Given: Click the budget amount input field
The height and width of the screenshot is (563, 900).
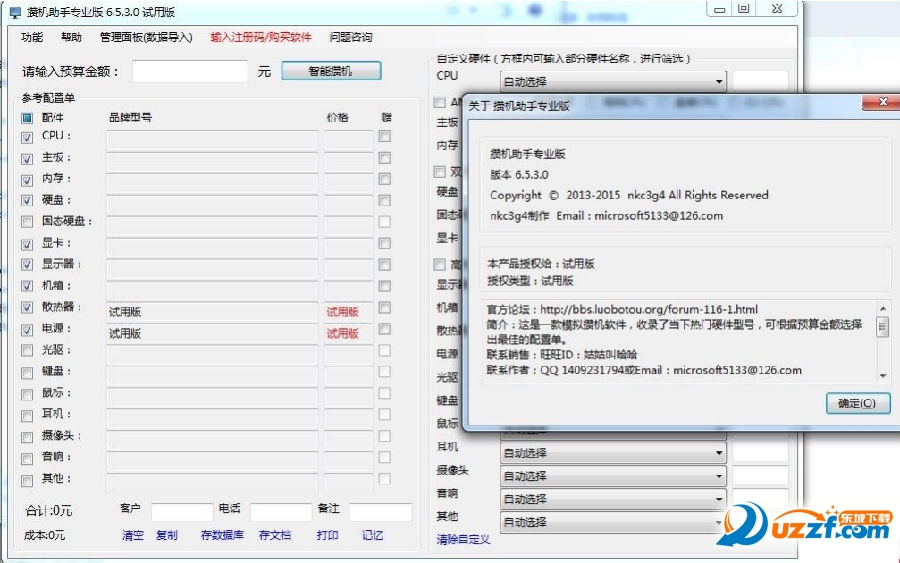Looking at the screenshot, I should (189, 71).
